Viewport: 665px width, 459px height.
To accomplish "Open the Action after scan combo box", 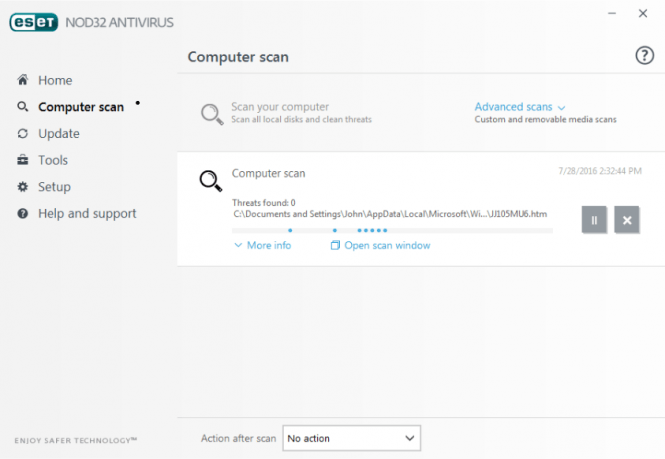I will pyautogui.click(x=352, y=438).
